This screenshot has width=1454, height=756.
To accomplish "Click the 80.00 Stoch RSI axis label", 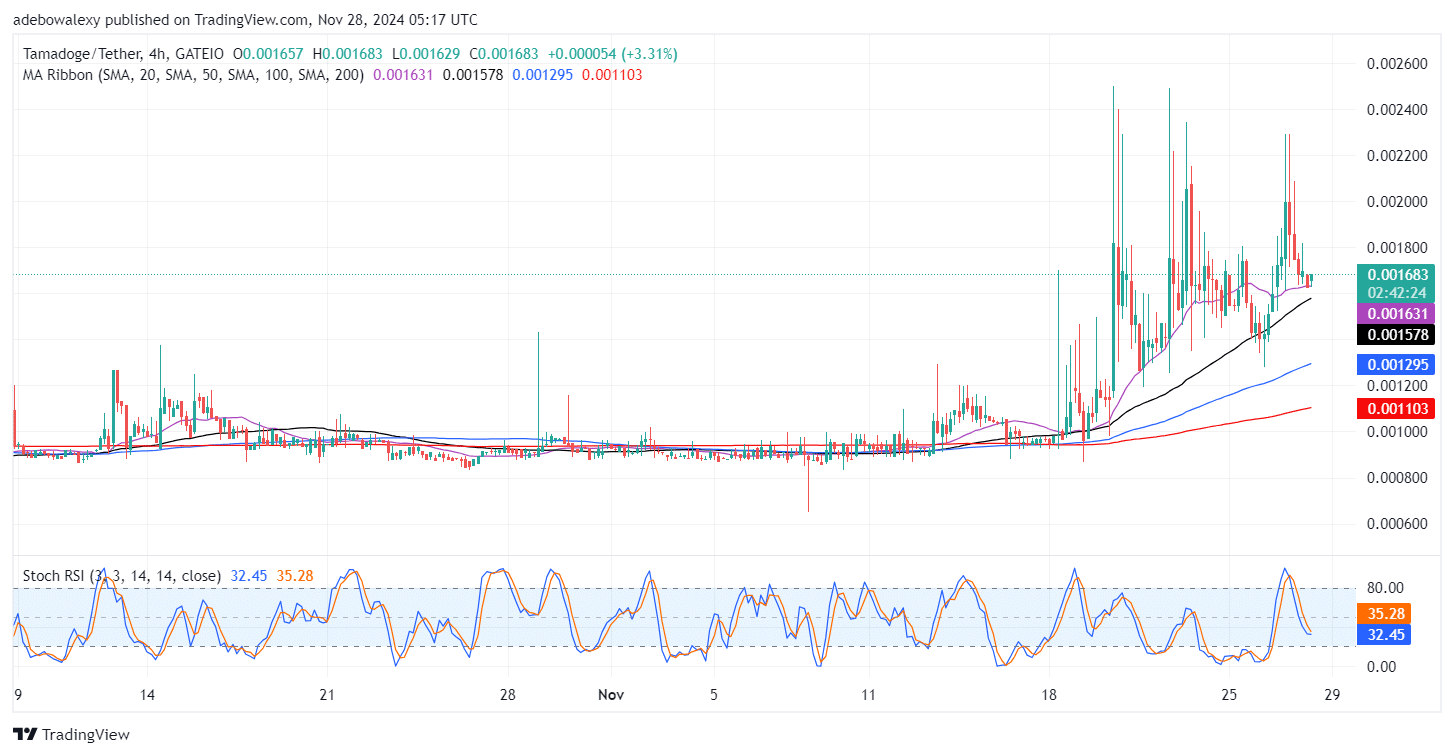I will [1385, 588].
